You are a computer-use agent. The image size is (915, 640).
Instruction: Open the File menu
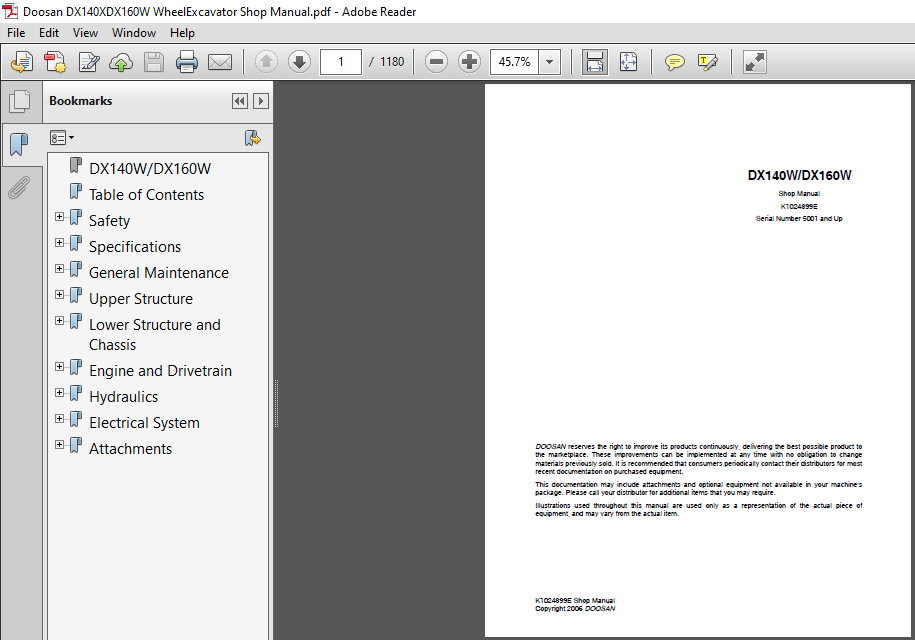16,33
